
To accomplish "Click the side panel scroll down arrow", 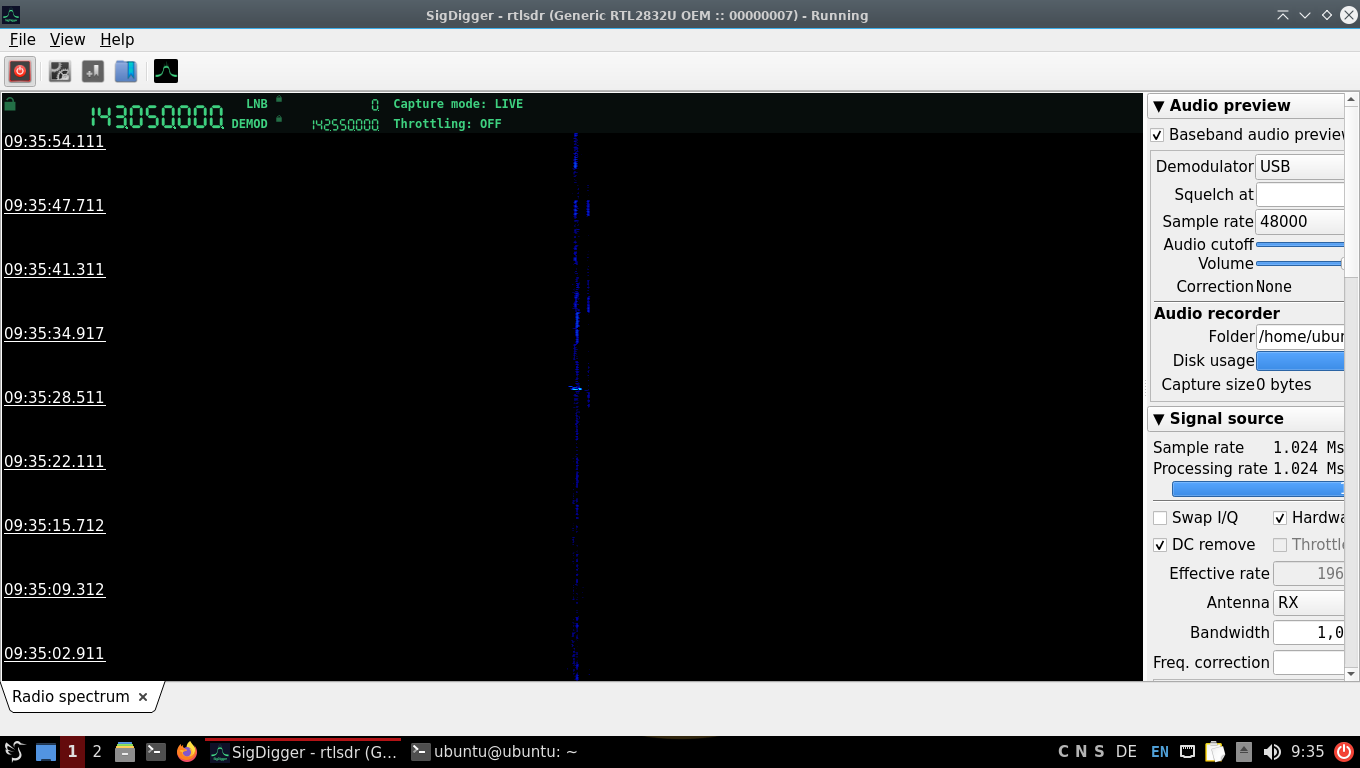I will pos(1352,675).
